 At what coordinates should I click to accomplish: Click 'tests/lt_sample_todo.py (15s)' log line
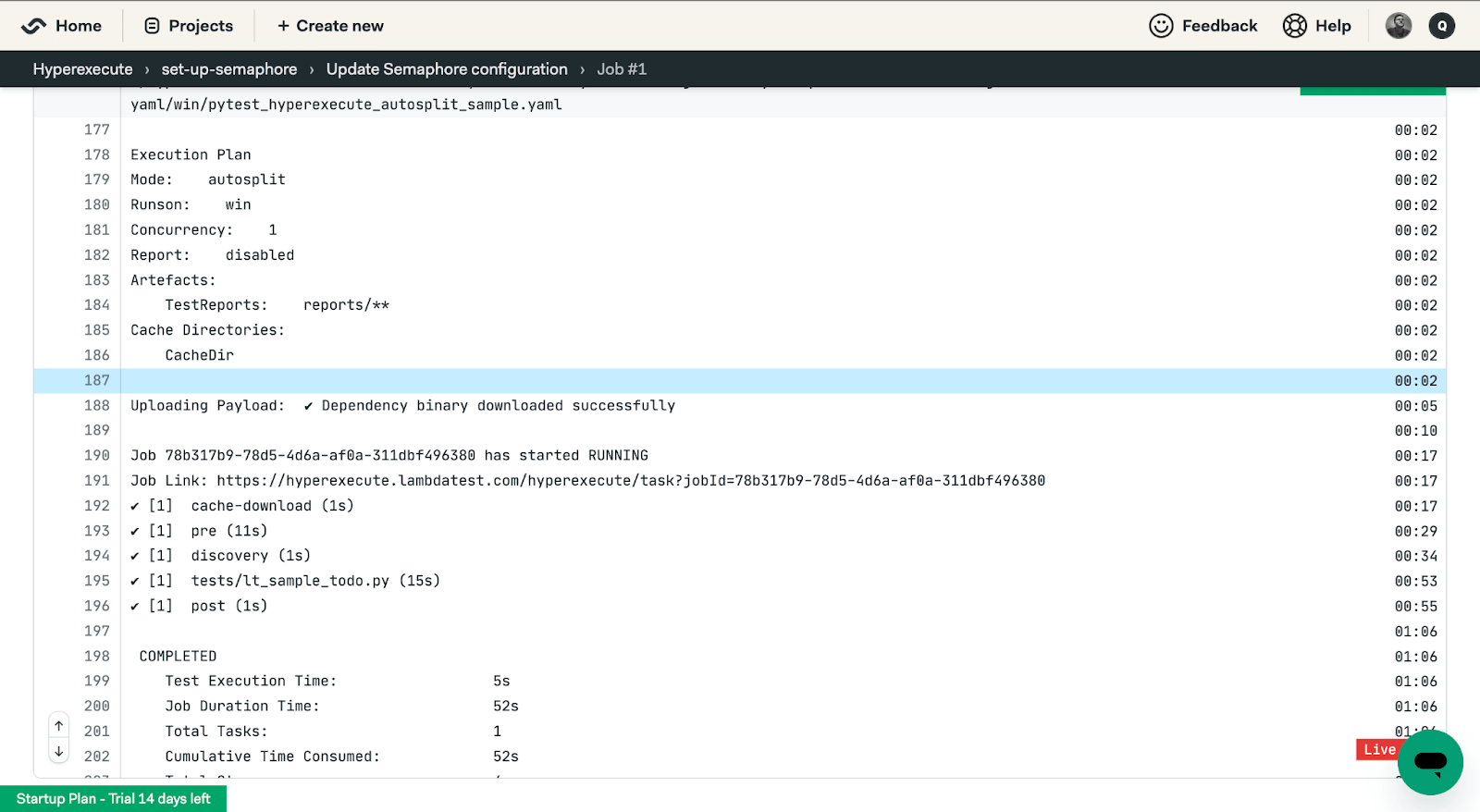pos(286,581)
